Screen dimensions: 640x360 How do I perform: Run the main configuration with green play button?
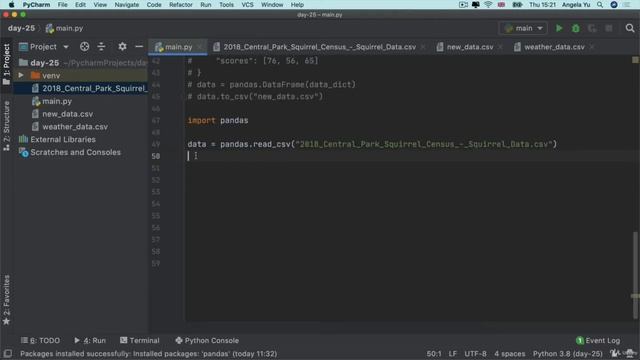click(x=559, y=28)
